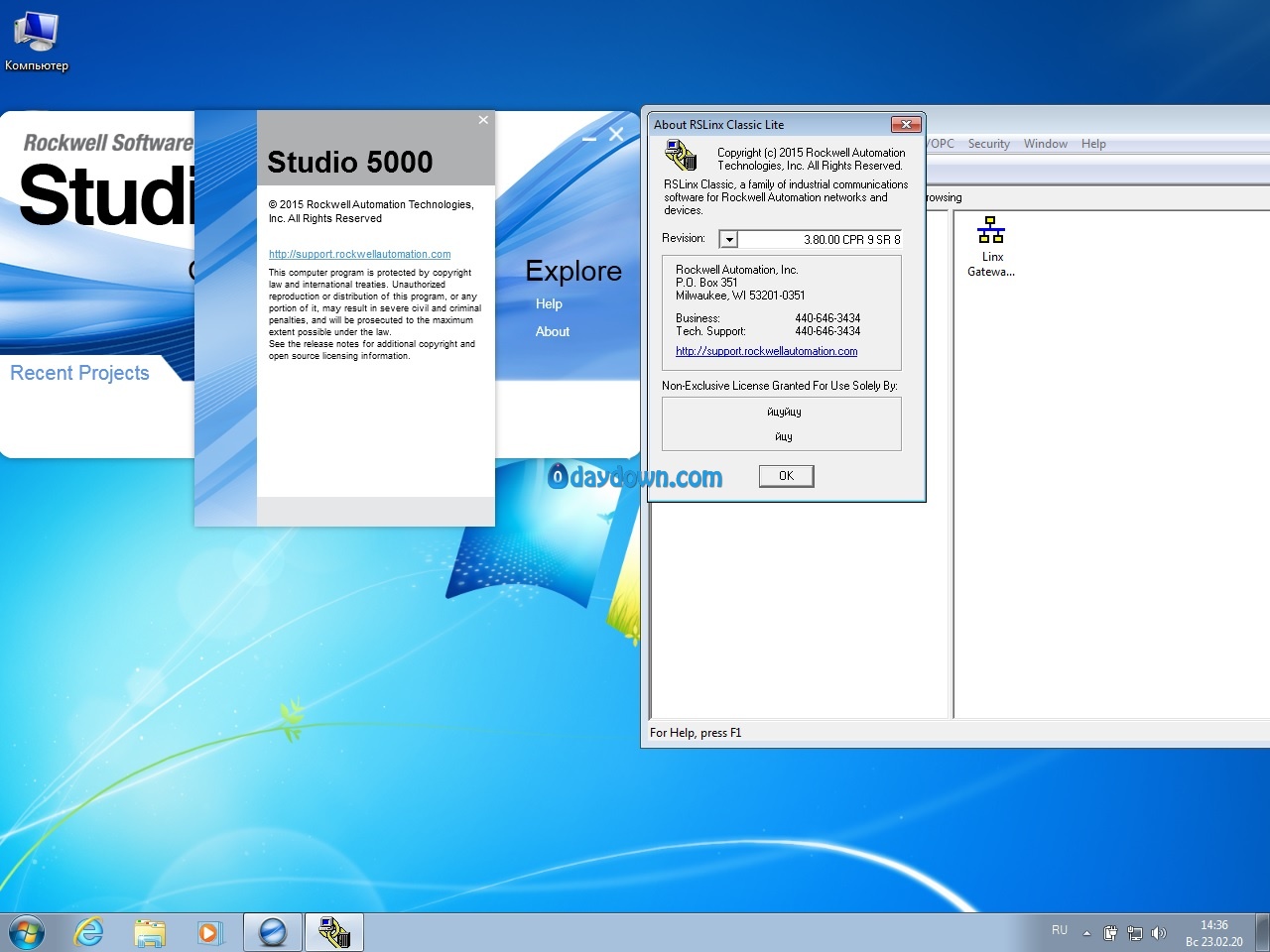The image size is (1270, 952).
Task: Launch Internet Explorer from taskbar
Action: click(89, 933)
